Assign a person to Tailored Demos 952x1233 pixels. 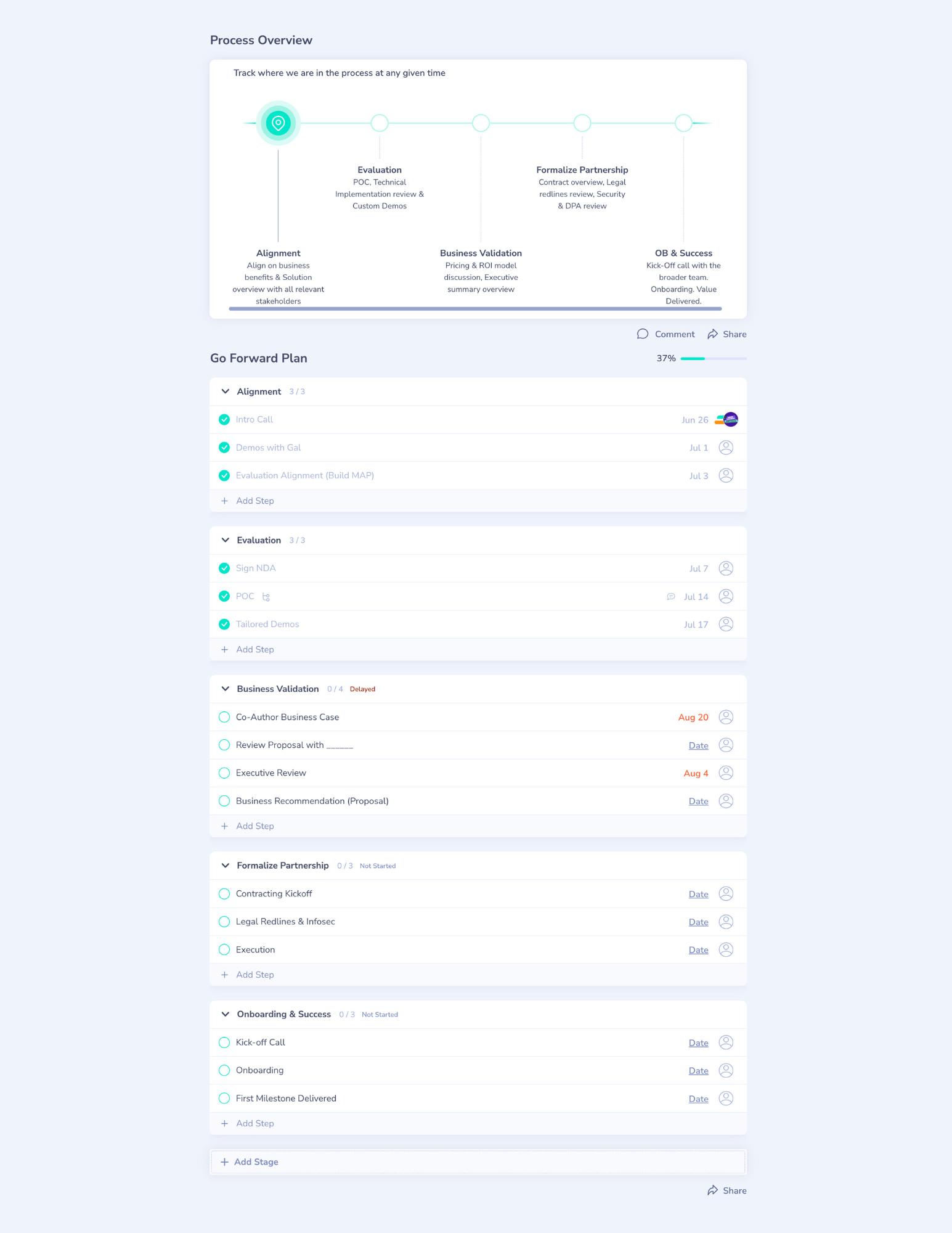pyautogui.click(x=726, y=624)
